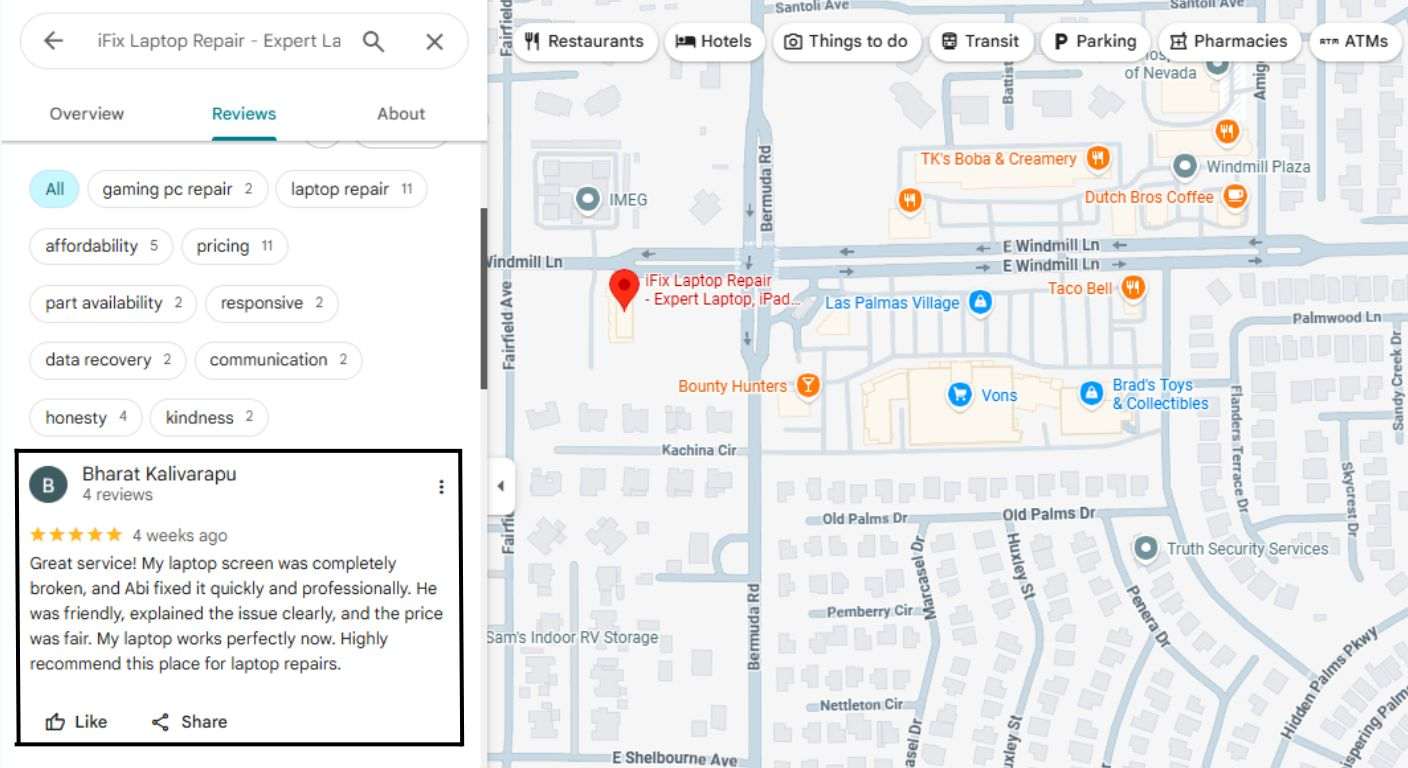
Task: Toggle the All reviews filter chip
Action: pyautogui.click(x=54, y=189)
